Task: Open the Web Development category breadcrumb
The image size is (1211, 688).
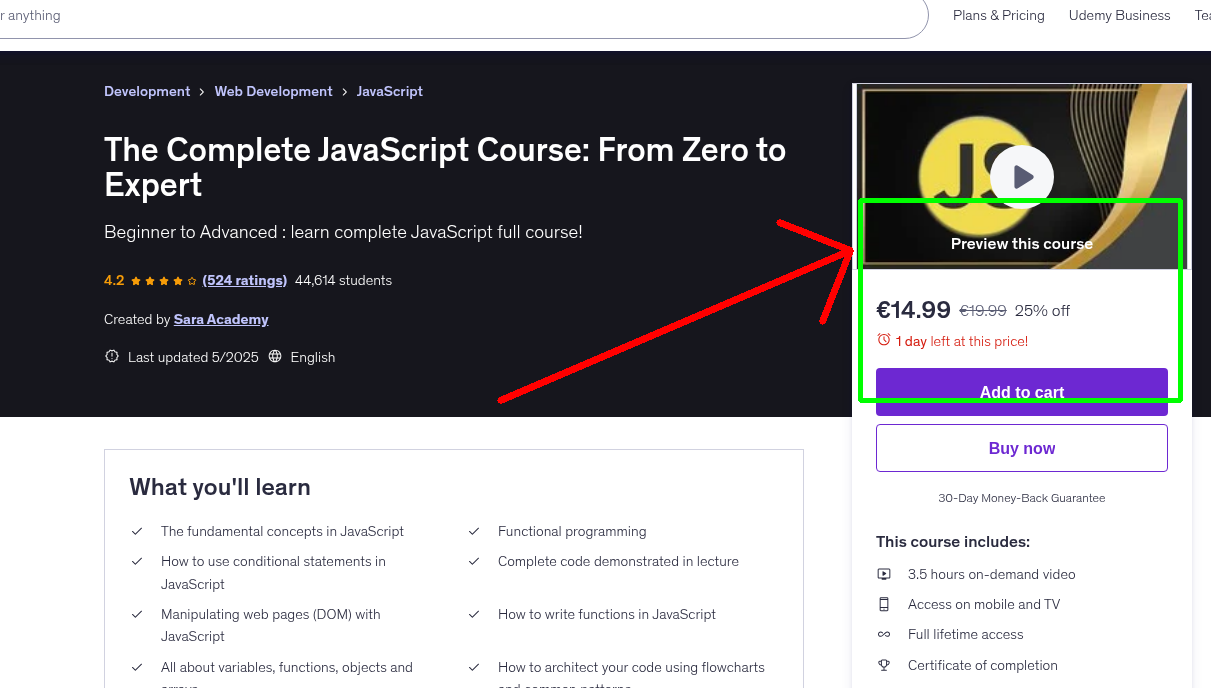Action: tap(273, 91)
